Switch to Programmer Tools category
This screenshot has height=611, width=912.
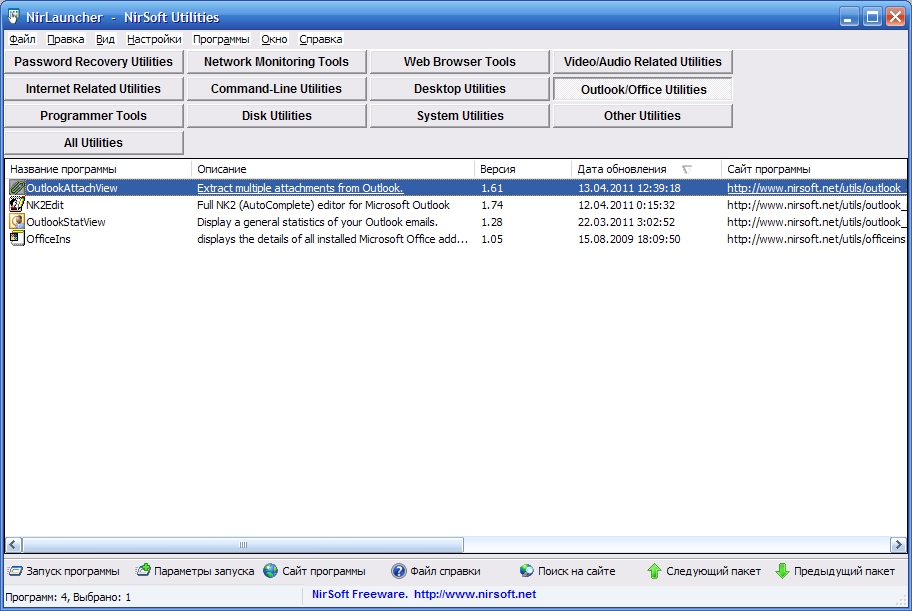click(x=94, y=116)
